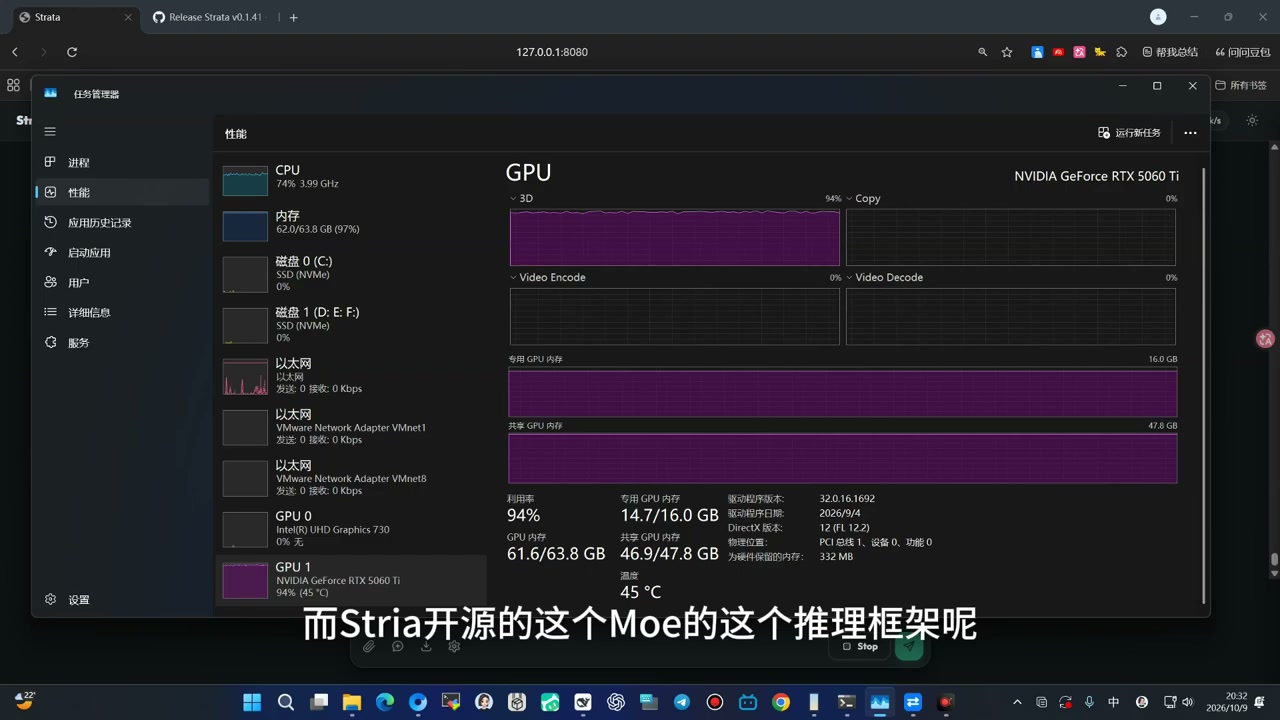Open the 应用历史记录 page in Task Manager
The image size is (1280, 720).
(122, 222)
